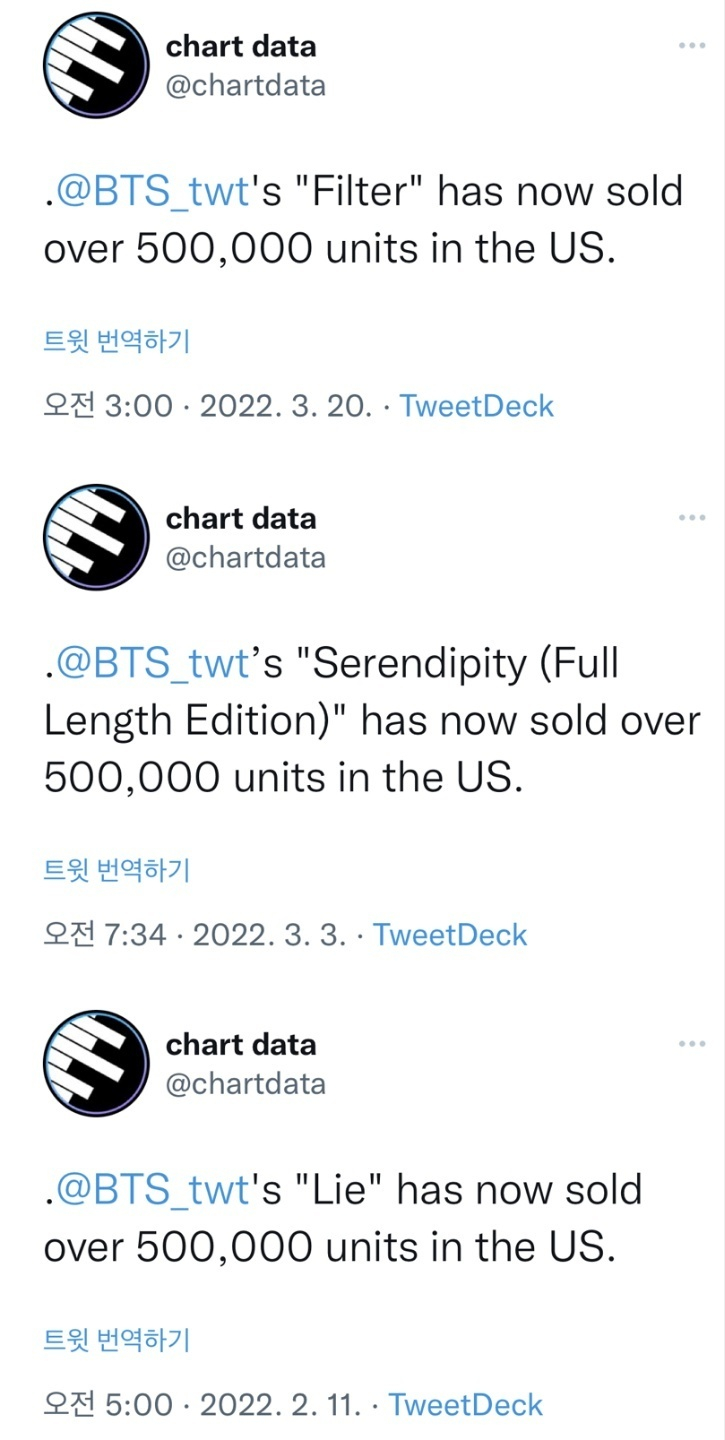The image size is (725, 1440).
Task: Translate the "Lie" tweet via 트윗 번역하기
Action: tap(116, 1340)
